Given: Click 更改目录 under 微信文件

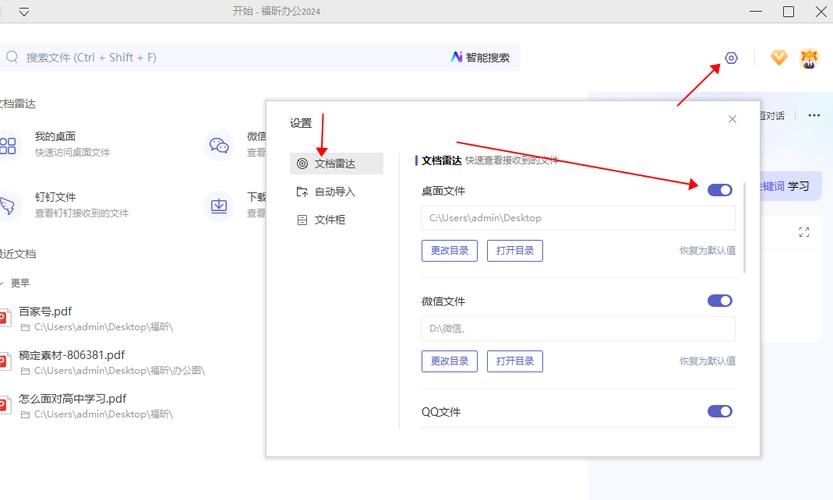Looking at the screenshot, I should coord(449,361).
